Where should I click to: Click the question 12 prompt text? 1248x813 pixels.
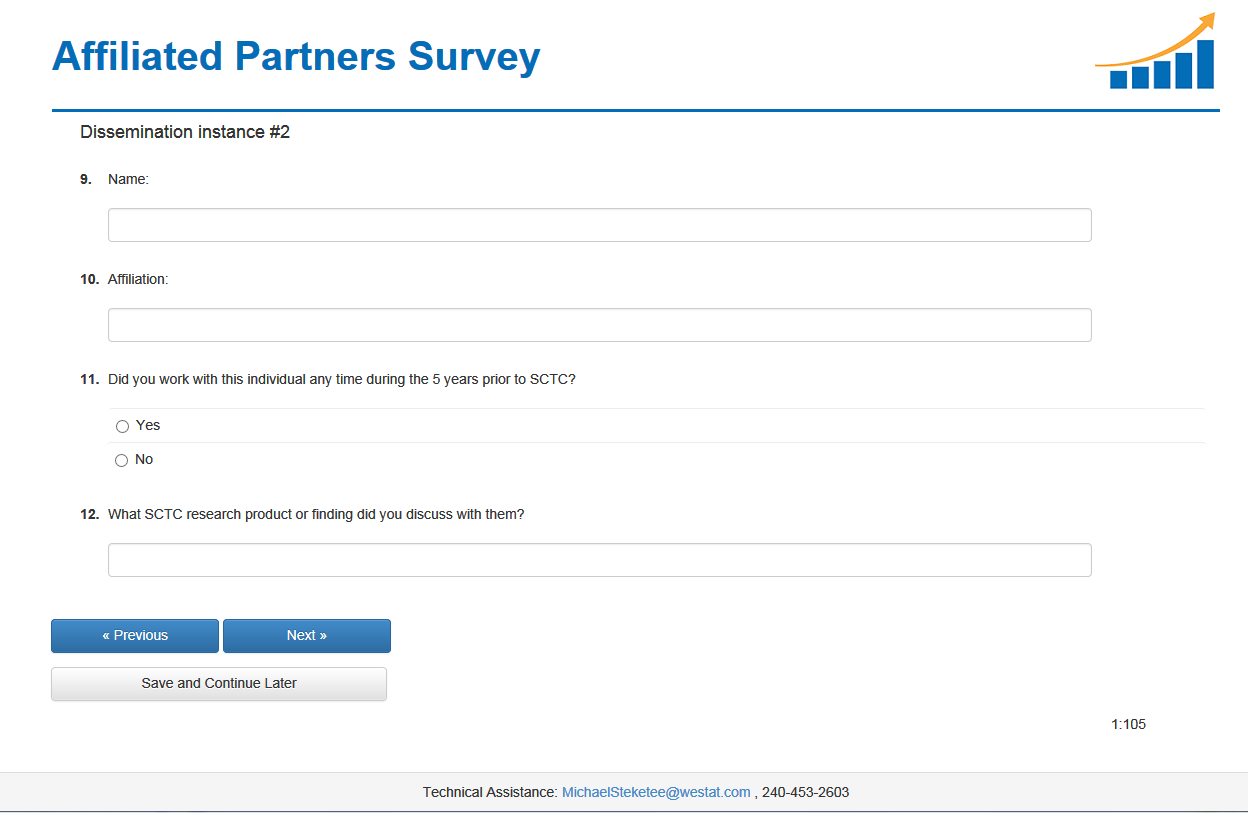click(x=316, y=514)
